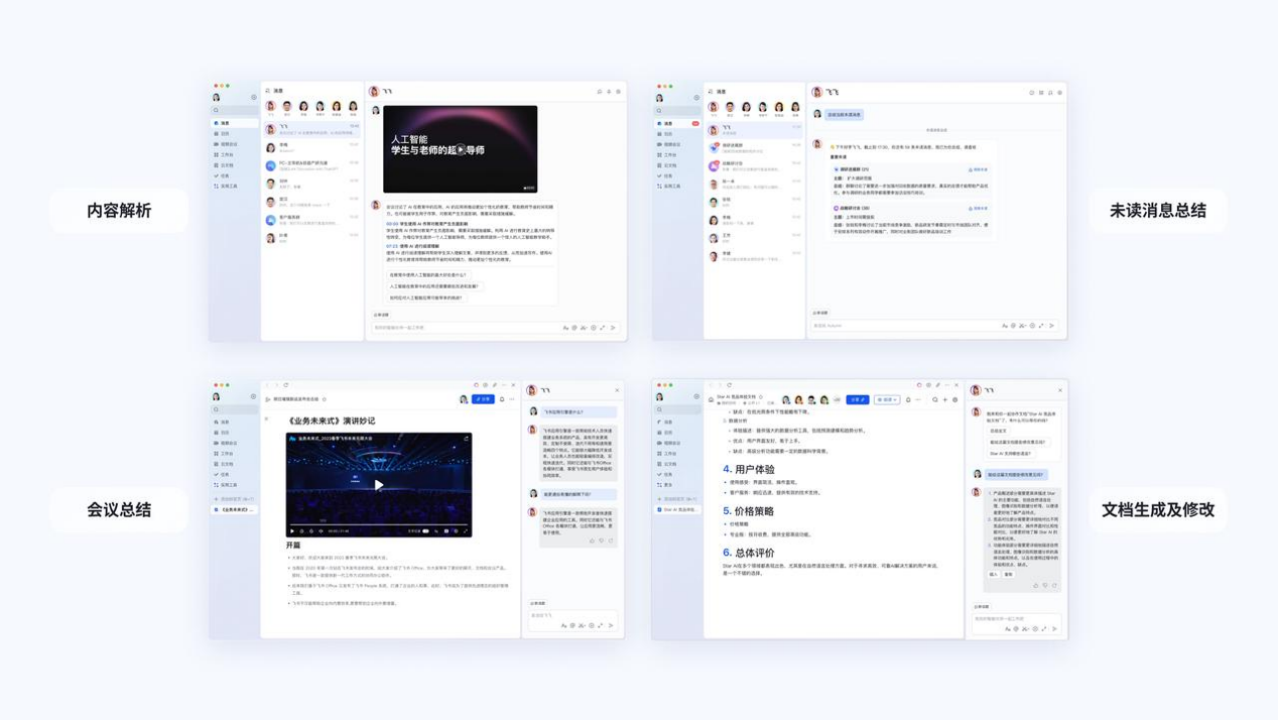Focus AI chat input in 会议总结 window
The width and height of the screenshot is (1278, 720).
573,621
